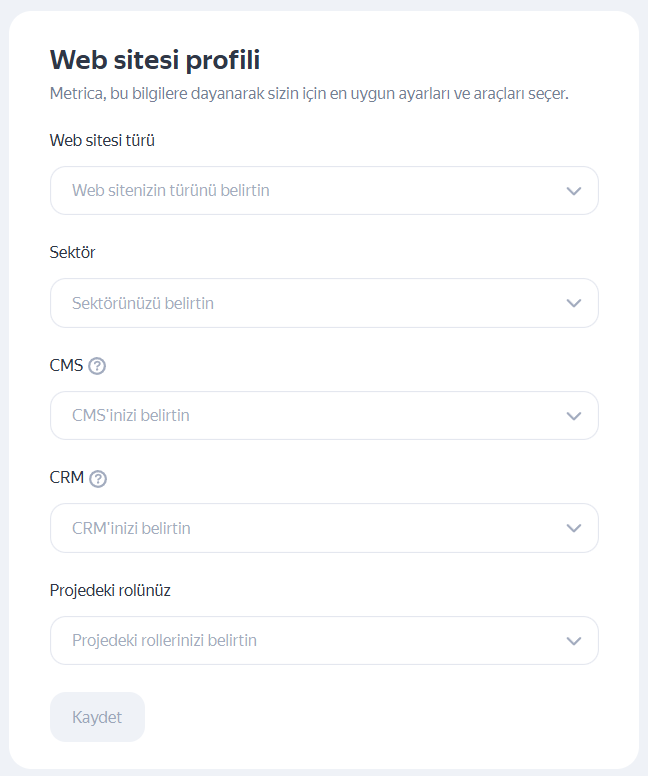
Task: Click the "CRM" label text
Action: (x=67, y=478)
